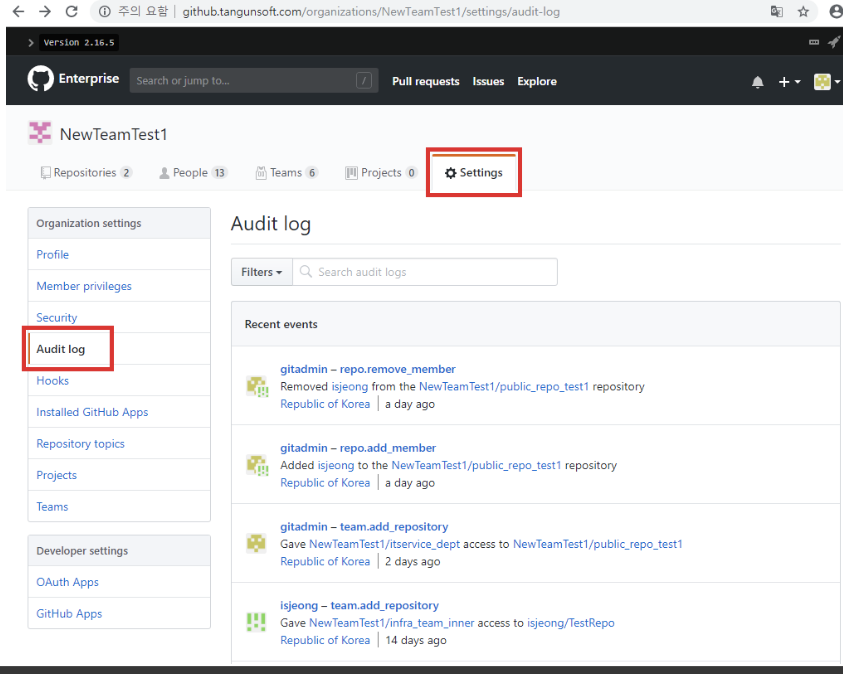Click avatar beside gitadmin team.add_repository event
Image resolution: width=843 pixels, height=674 pixels.
(256, 543)
